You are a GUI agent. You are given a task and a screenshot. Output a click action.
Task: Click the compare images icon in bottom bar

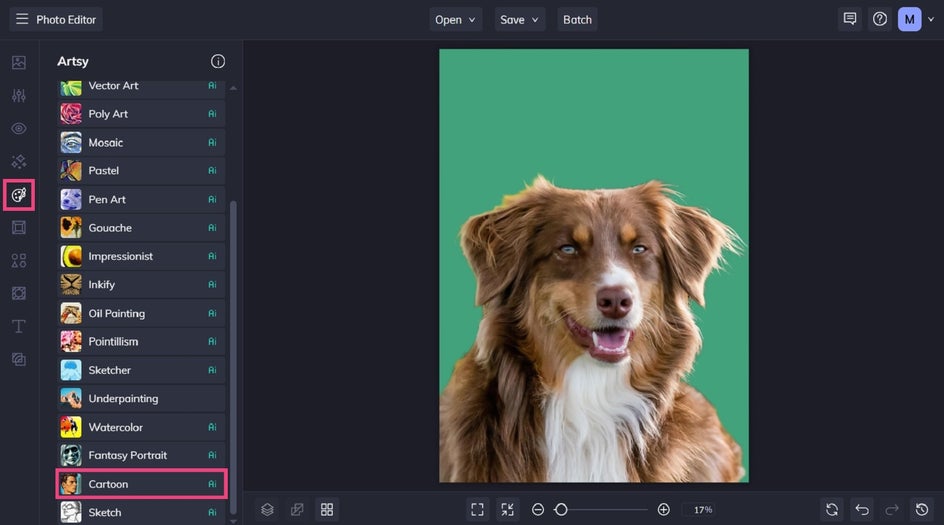[297, 510]
